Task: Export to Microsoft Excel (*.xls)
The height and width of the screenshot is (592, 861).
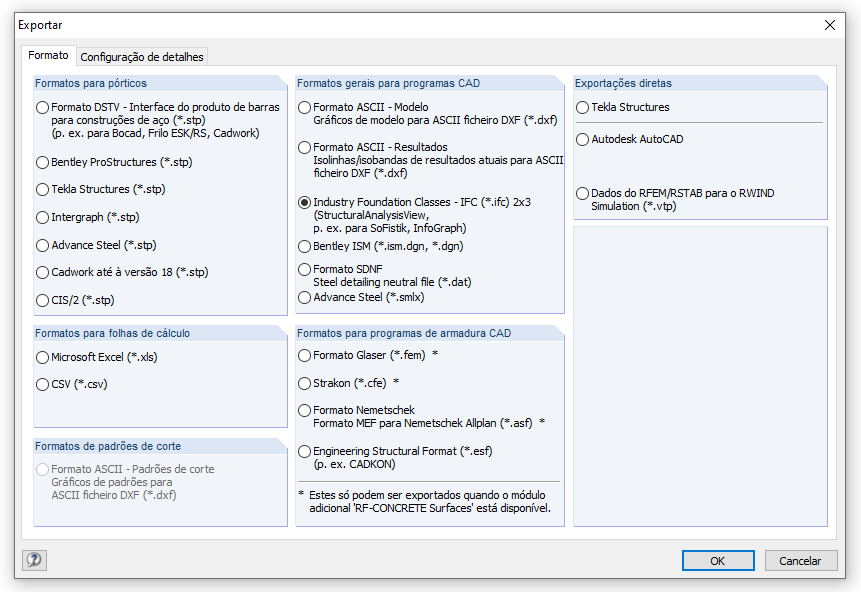Action: 43,356
